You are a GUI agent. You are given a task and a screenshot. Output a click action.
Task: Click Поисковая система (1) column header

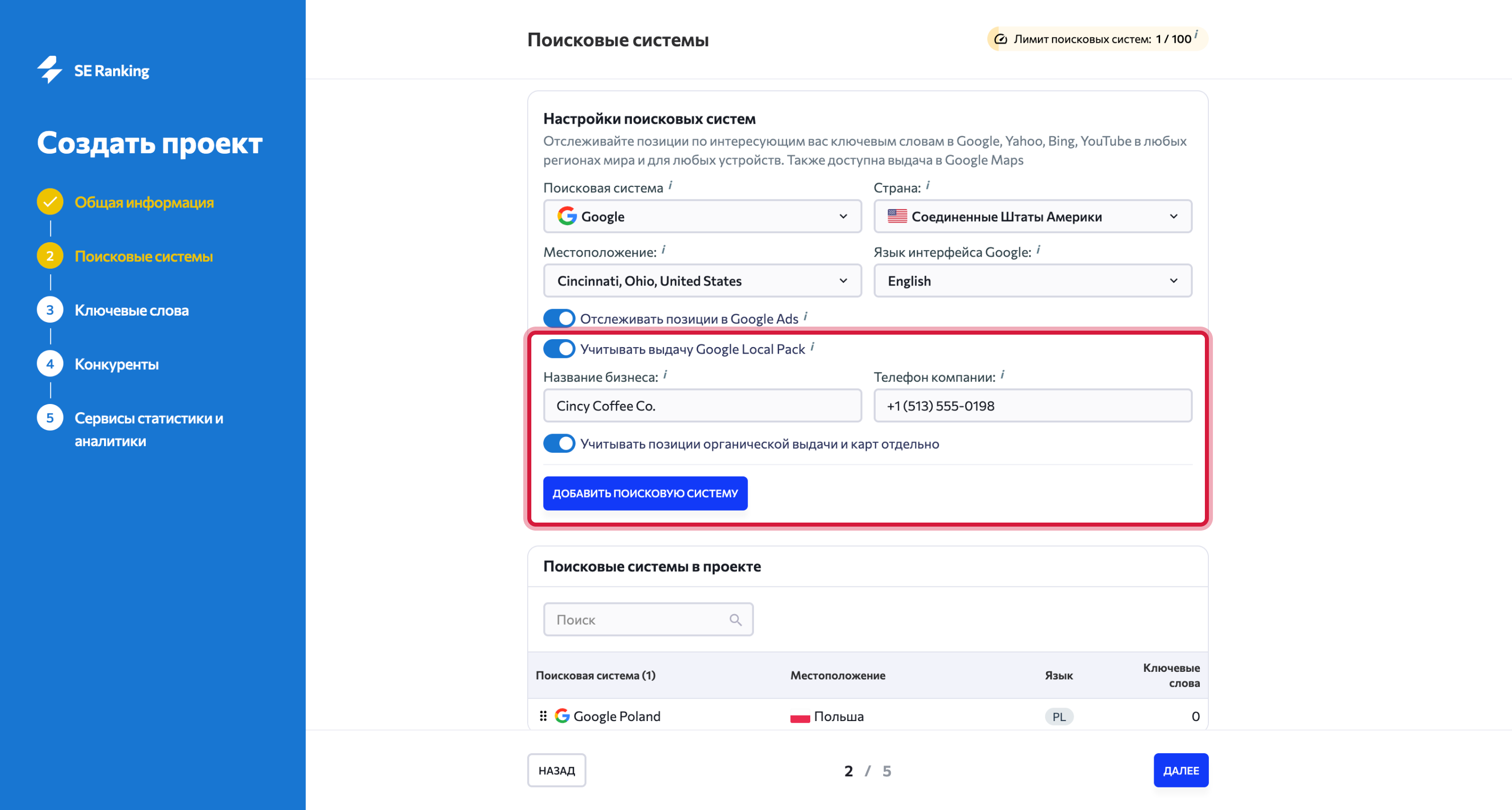596,676
